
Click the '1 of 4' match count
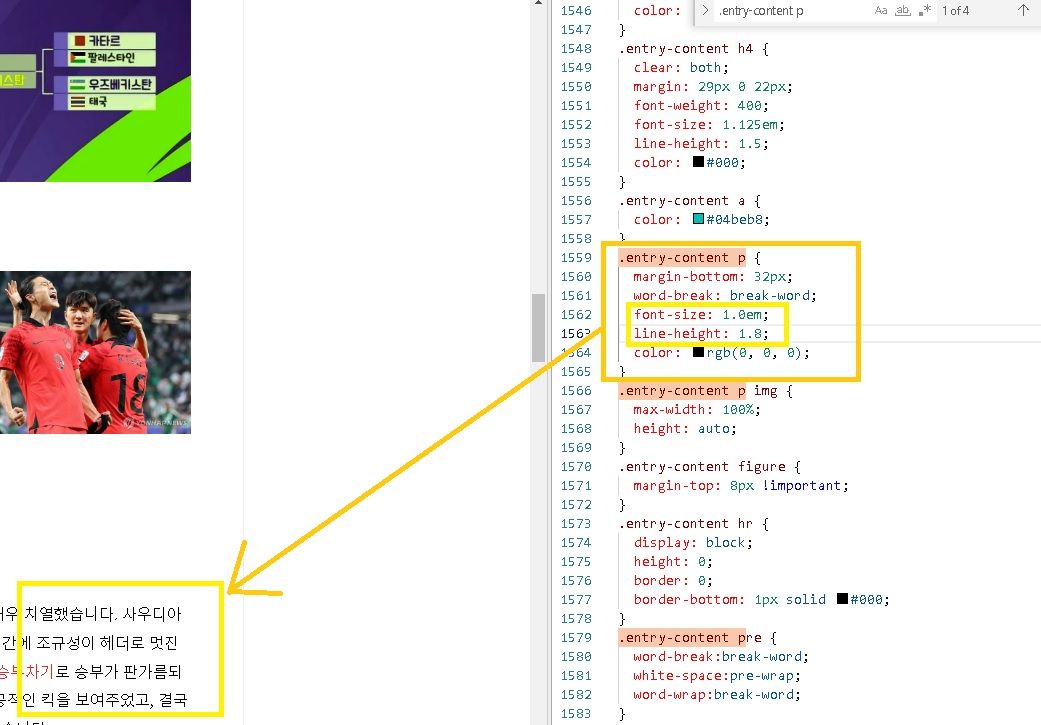coord(955,11)
